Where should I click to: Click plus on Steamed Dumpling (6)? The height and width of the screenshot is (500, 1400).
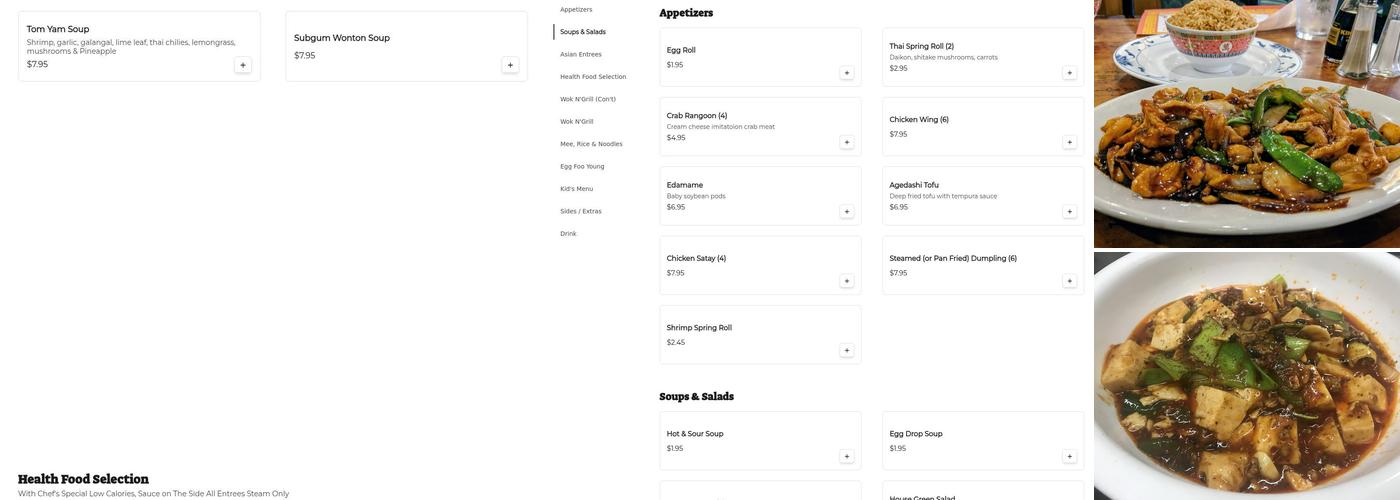tap(1069, 281)
